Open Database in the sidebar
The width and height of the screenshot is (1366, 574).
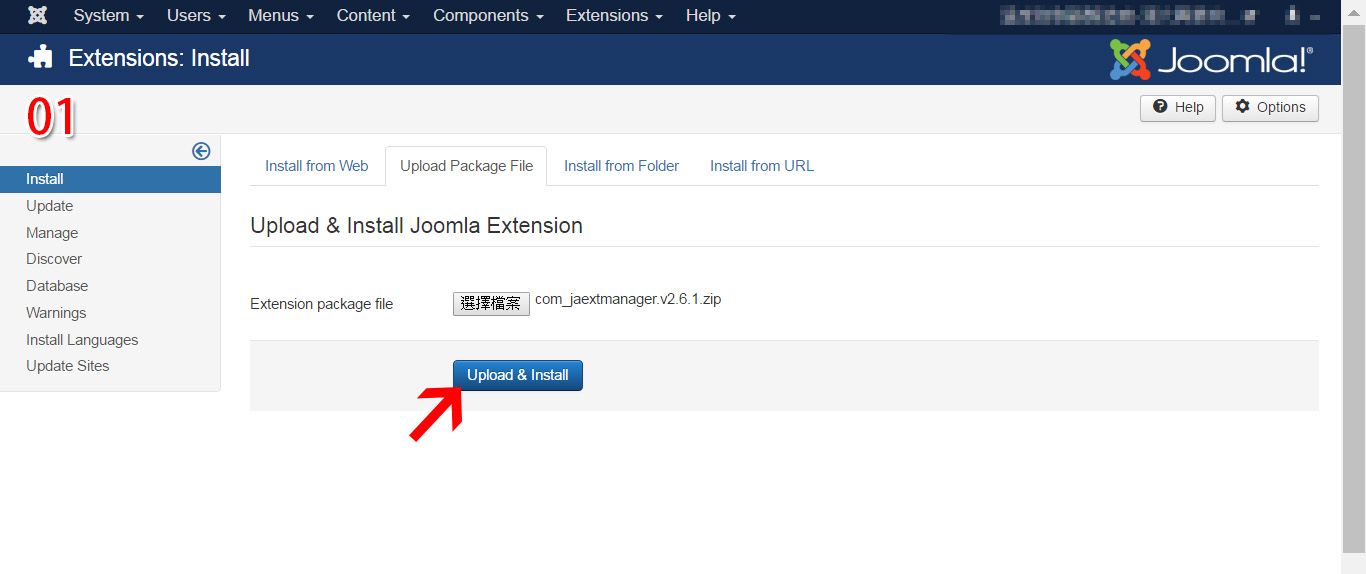pos(57,286)
